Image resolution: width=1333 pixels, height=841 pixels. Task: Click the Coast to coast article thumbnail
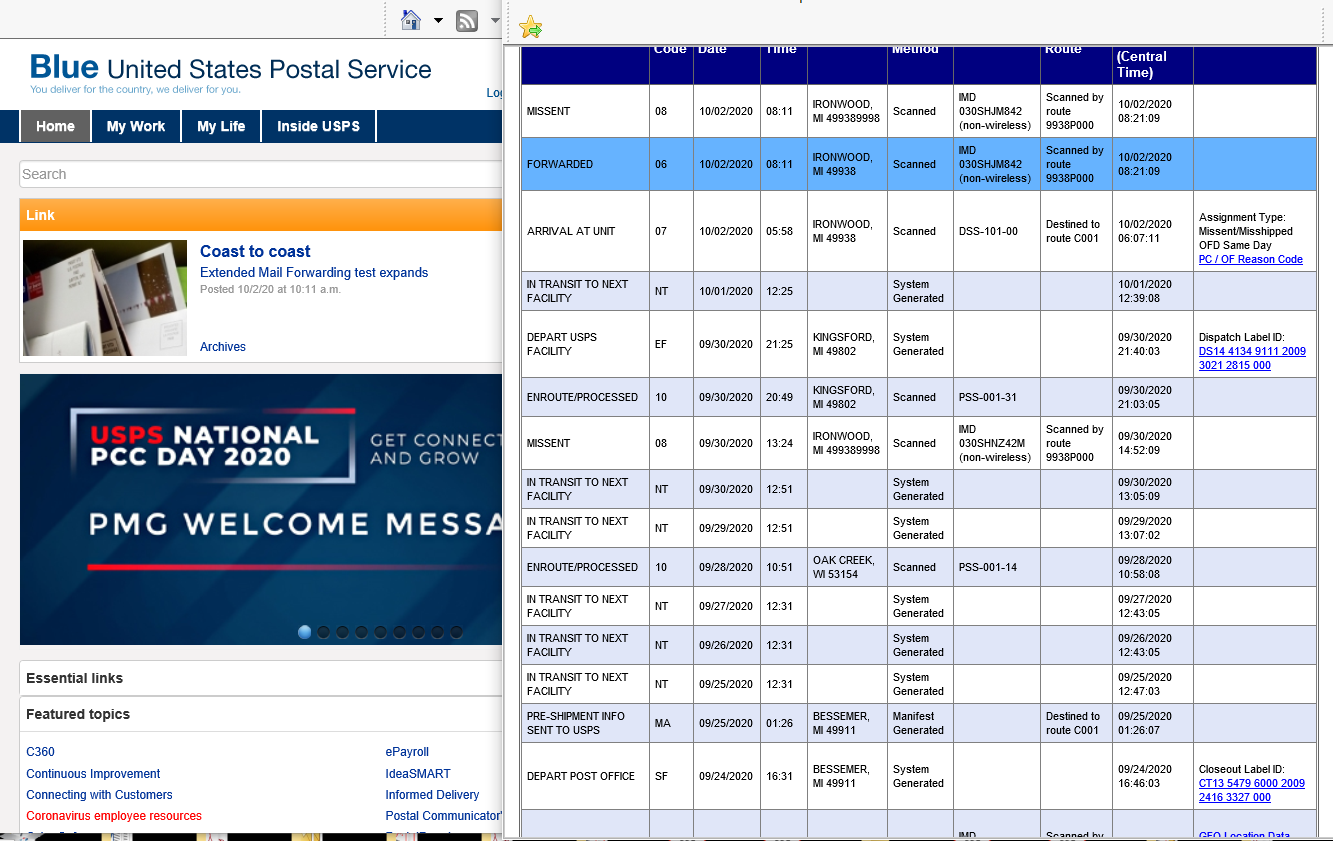(x=105, y=298)
